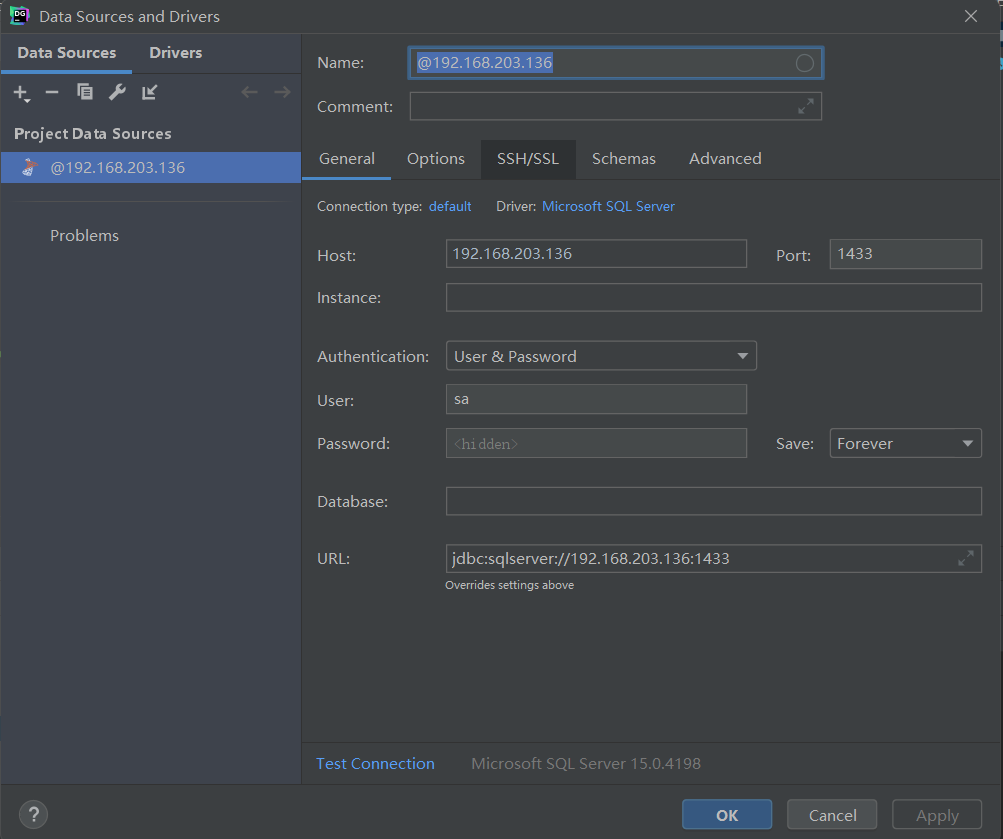This screenshot has height=839, width=1003.
Task: Open the Authentication dropdown
Action: tap(601, 356)
